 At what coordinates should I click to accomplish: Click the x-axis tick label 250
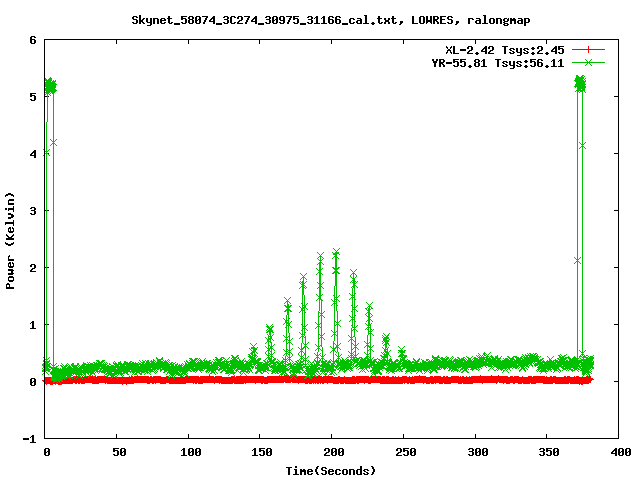click(406, 452)
